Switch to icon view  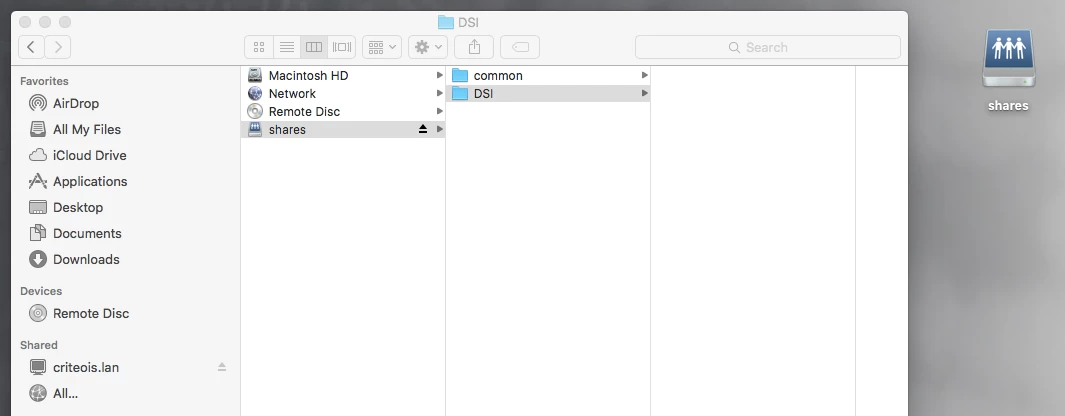tap(259, 47)
